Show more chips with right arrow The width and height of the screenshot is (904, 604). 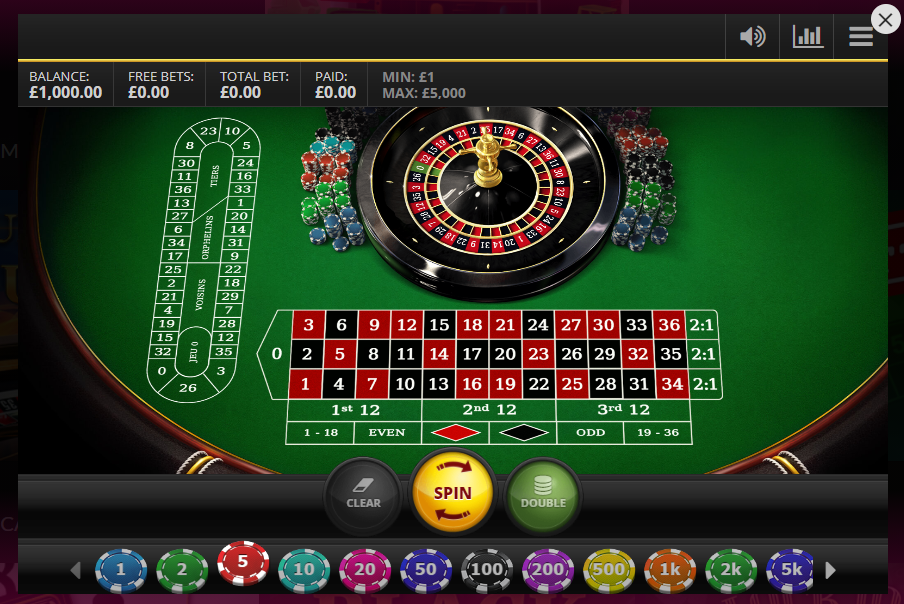coord(830,570)
